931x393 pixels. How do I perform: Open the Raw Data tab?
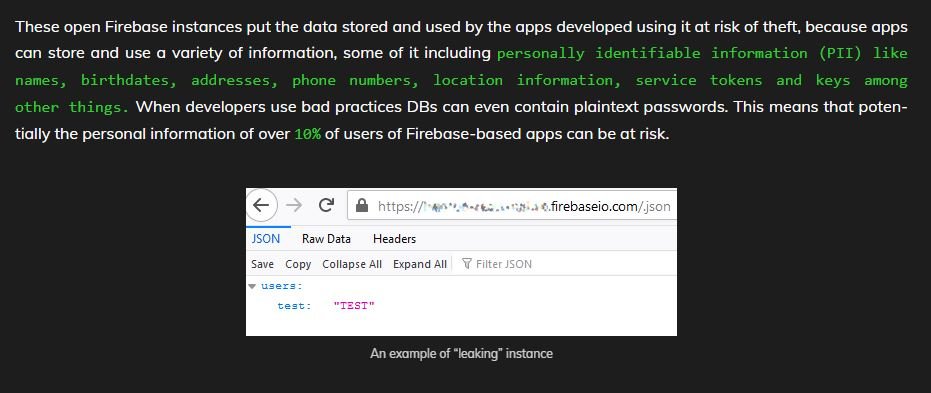click(326, 239)
